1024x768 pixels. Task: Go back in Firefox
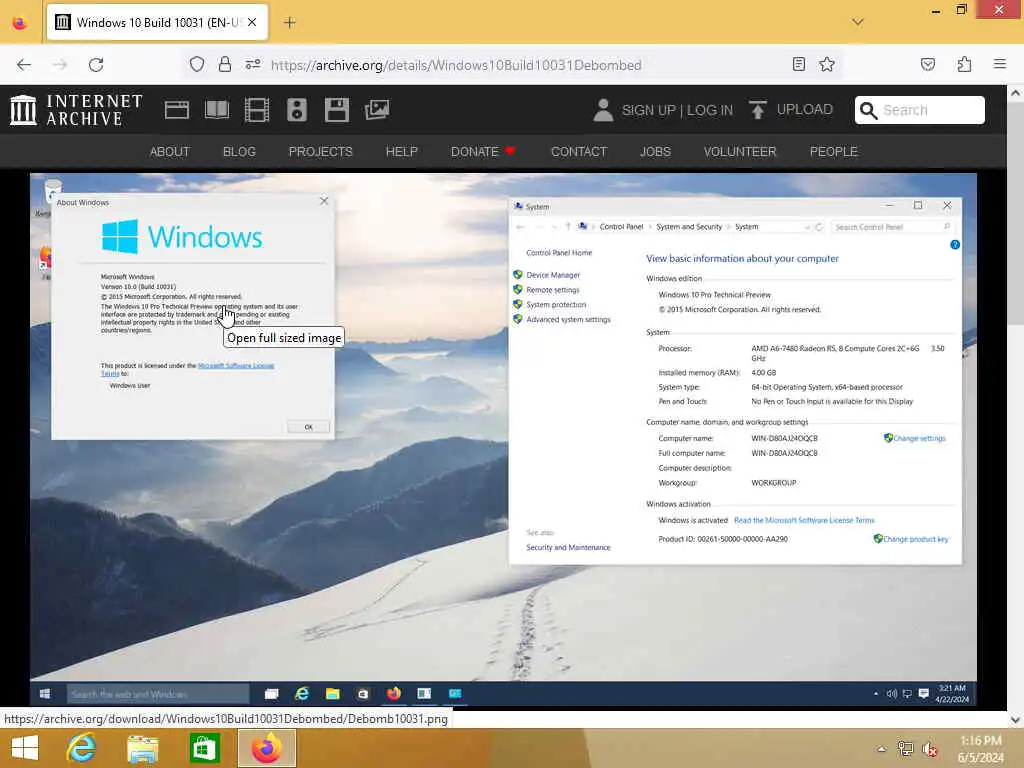(x=24, y=65)
